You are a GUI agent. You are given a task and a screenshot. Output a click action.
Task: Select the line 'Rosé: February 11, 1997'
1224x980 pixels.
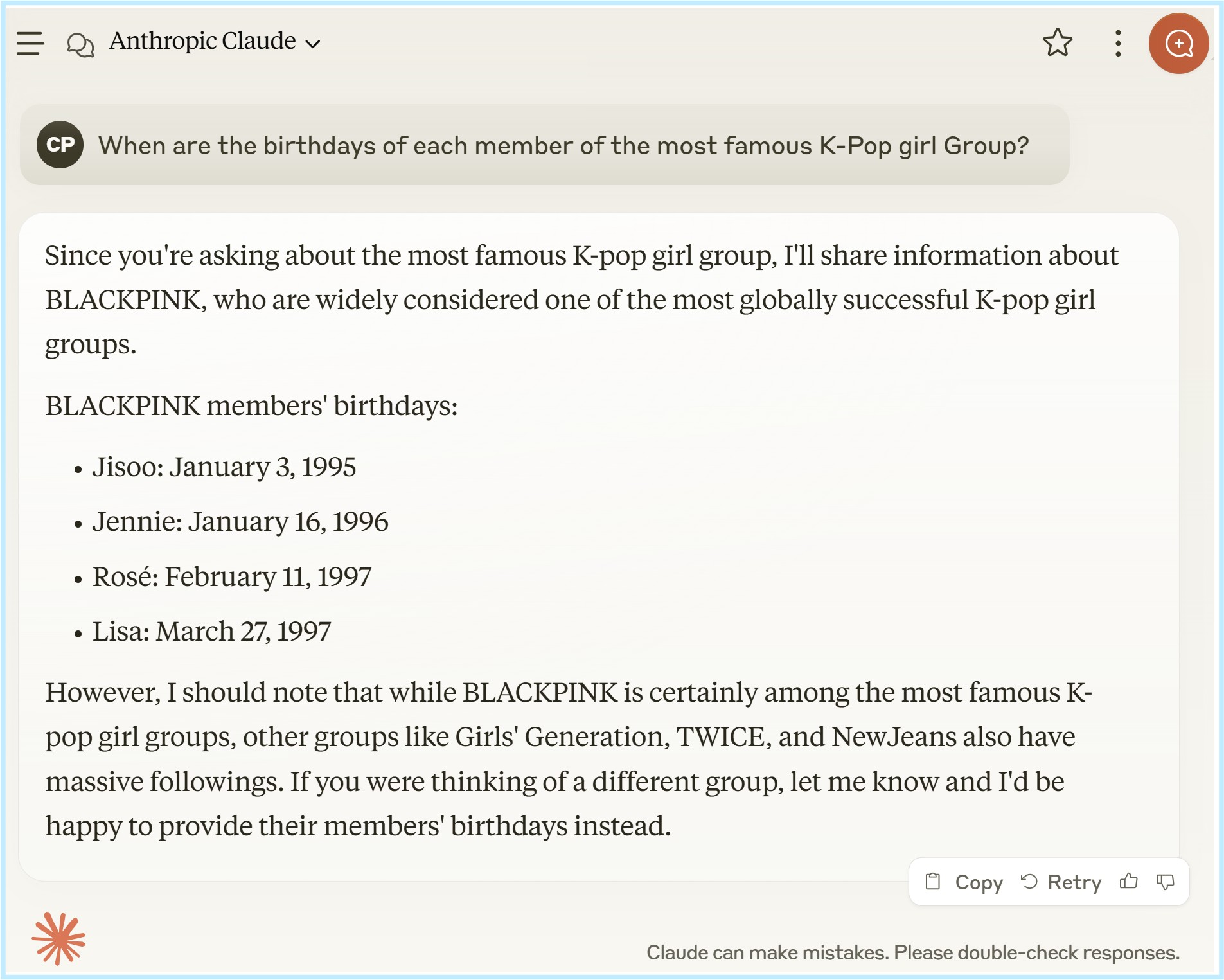coord(231,577)
